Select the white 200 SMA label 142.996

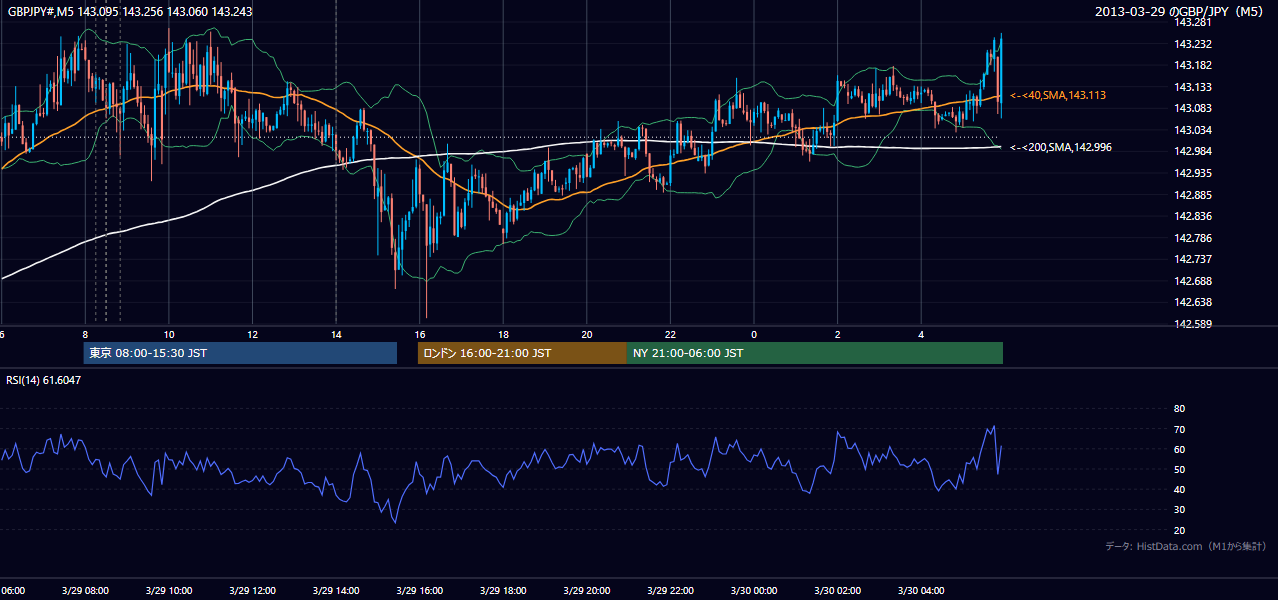coord(1061,147)
